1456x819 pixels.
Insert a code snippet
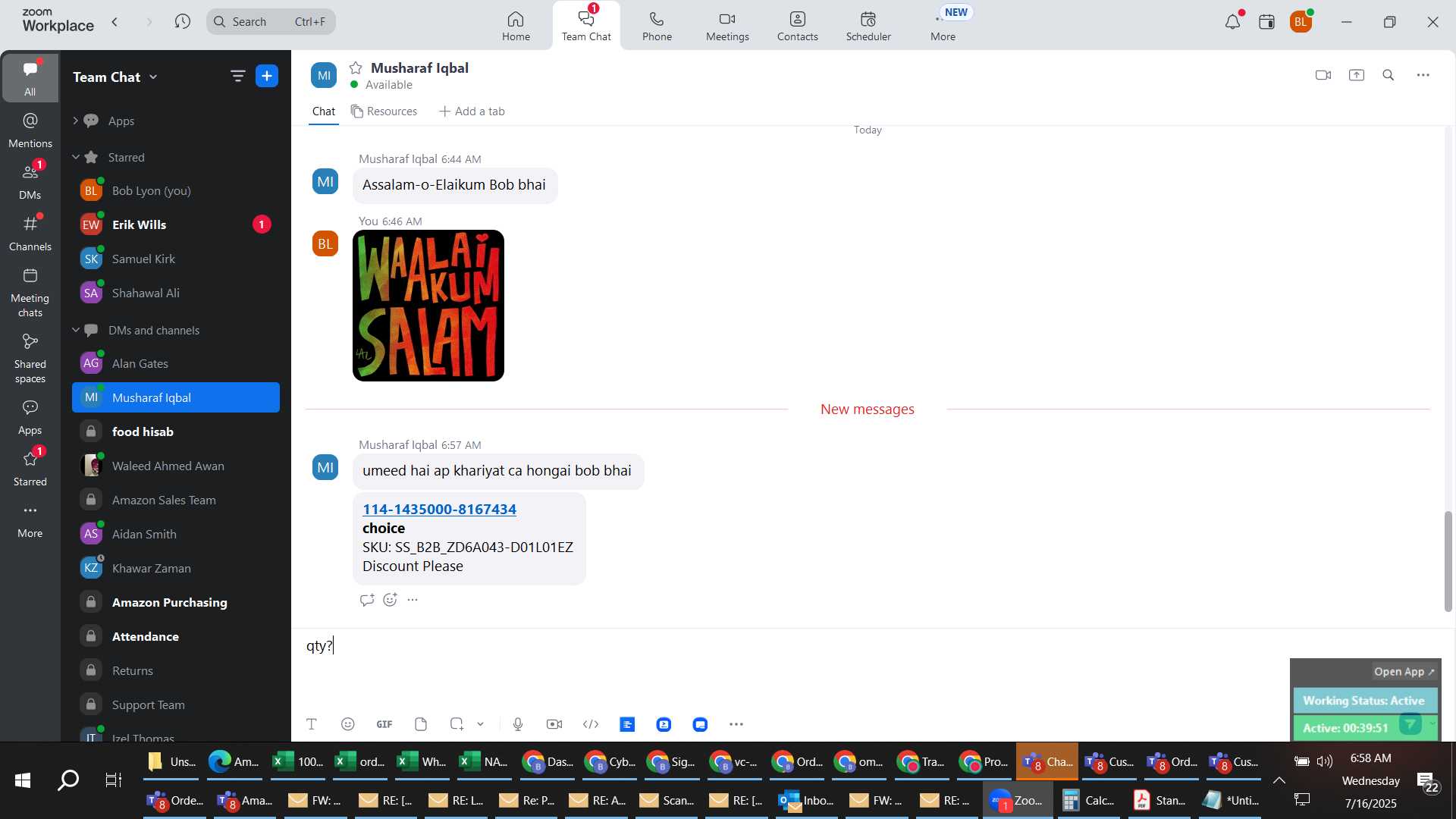pos(591,724)
